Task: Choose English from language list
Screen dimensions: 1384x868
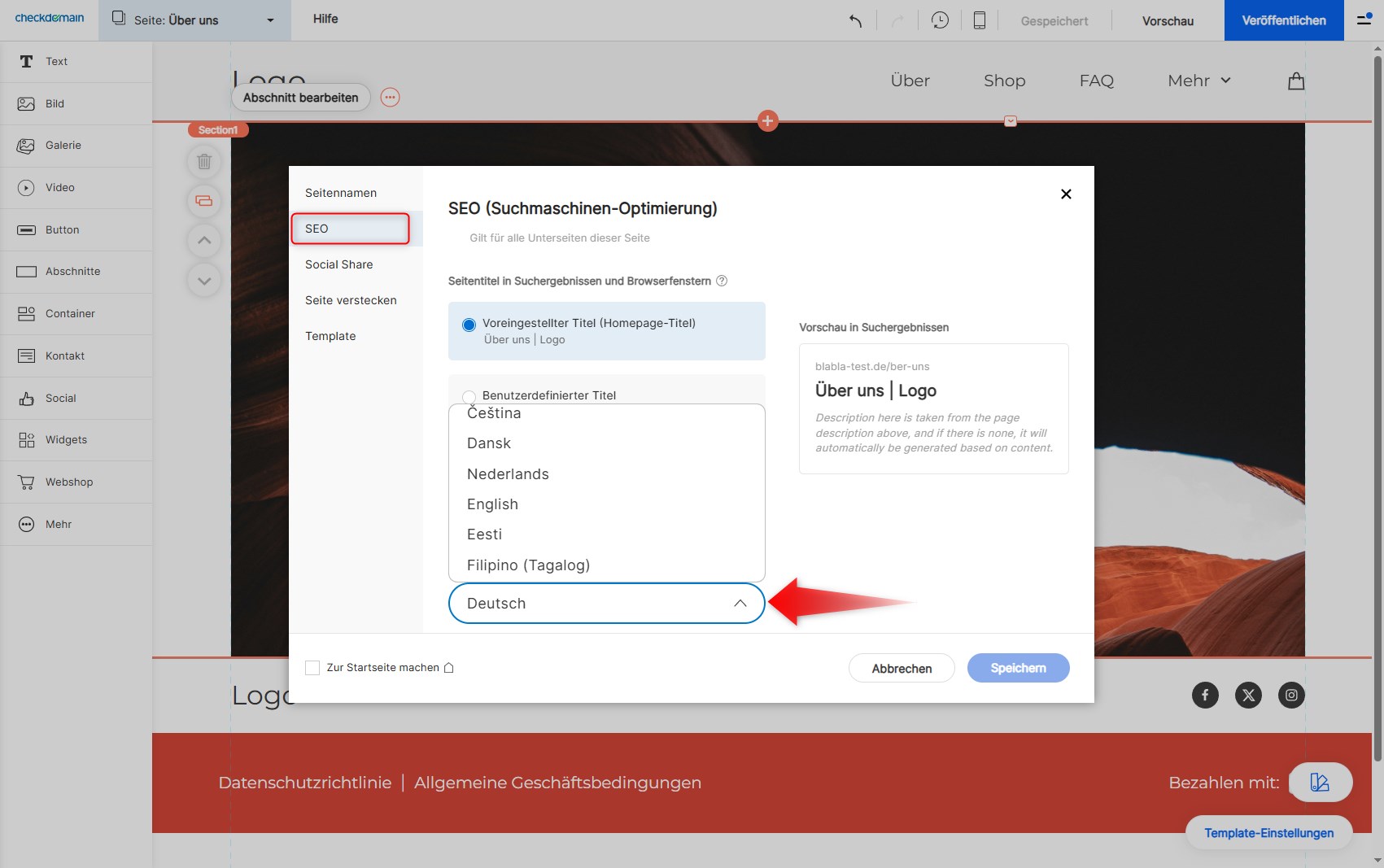Action: pos(492,504)
